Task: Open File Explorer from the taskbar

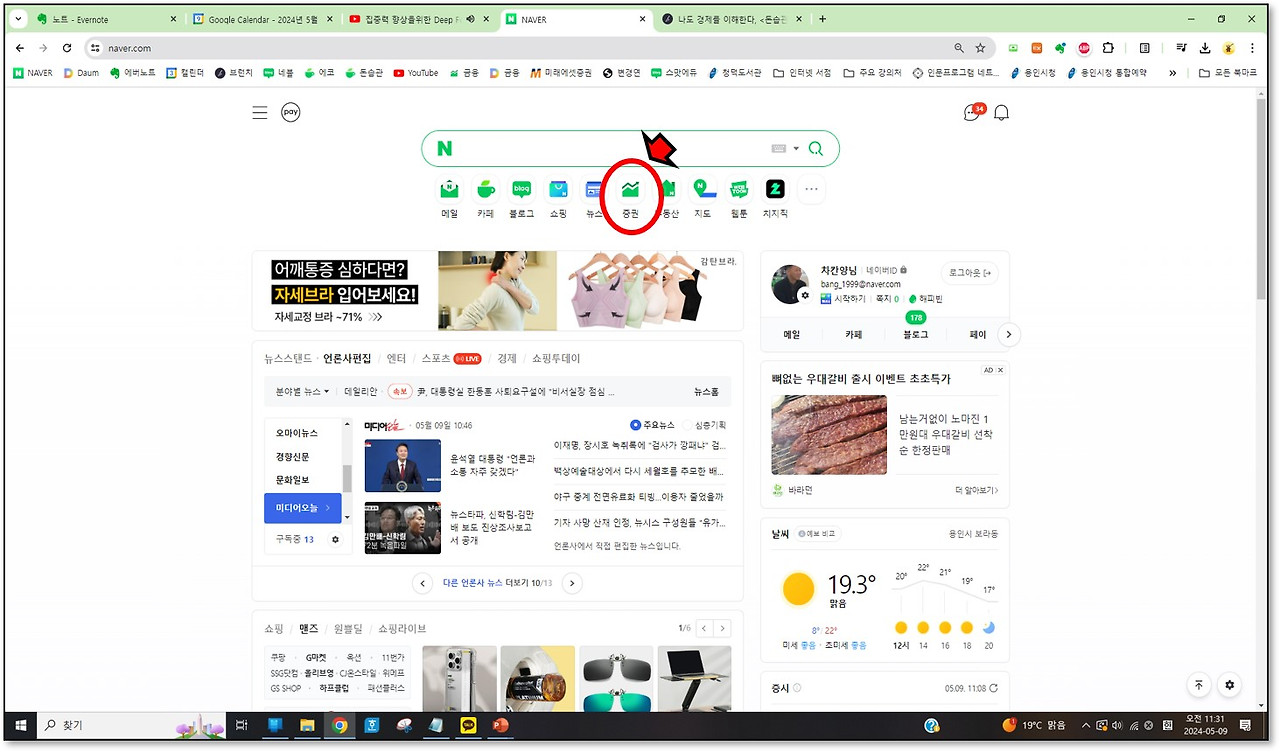Action: [x=308, y=726]
